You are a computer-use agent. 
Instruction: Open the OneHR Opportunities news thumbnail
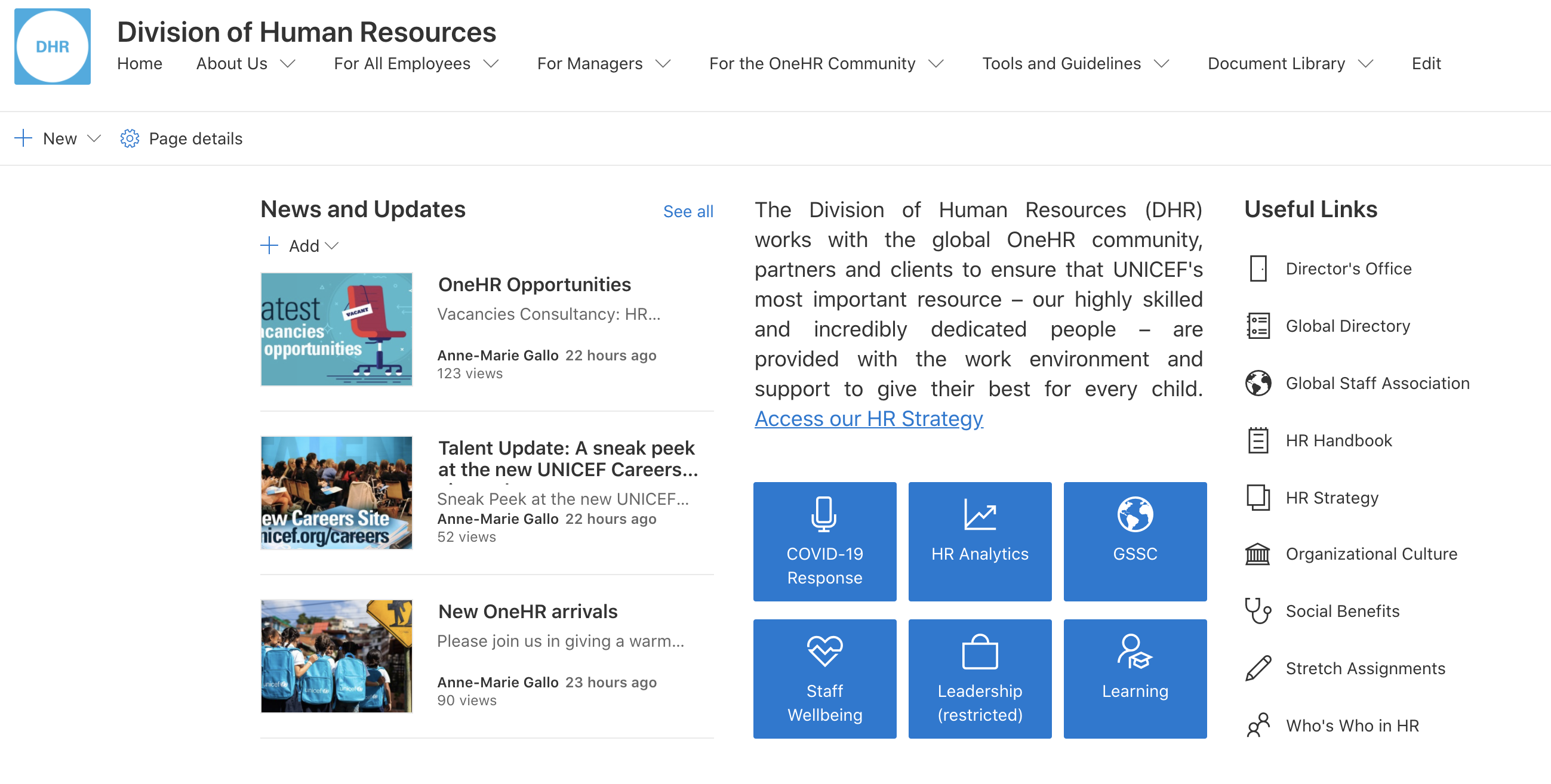(x=336, y=329)
